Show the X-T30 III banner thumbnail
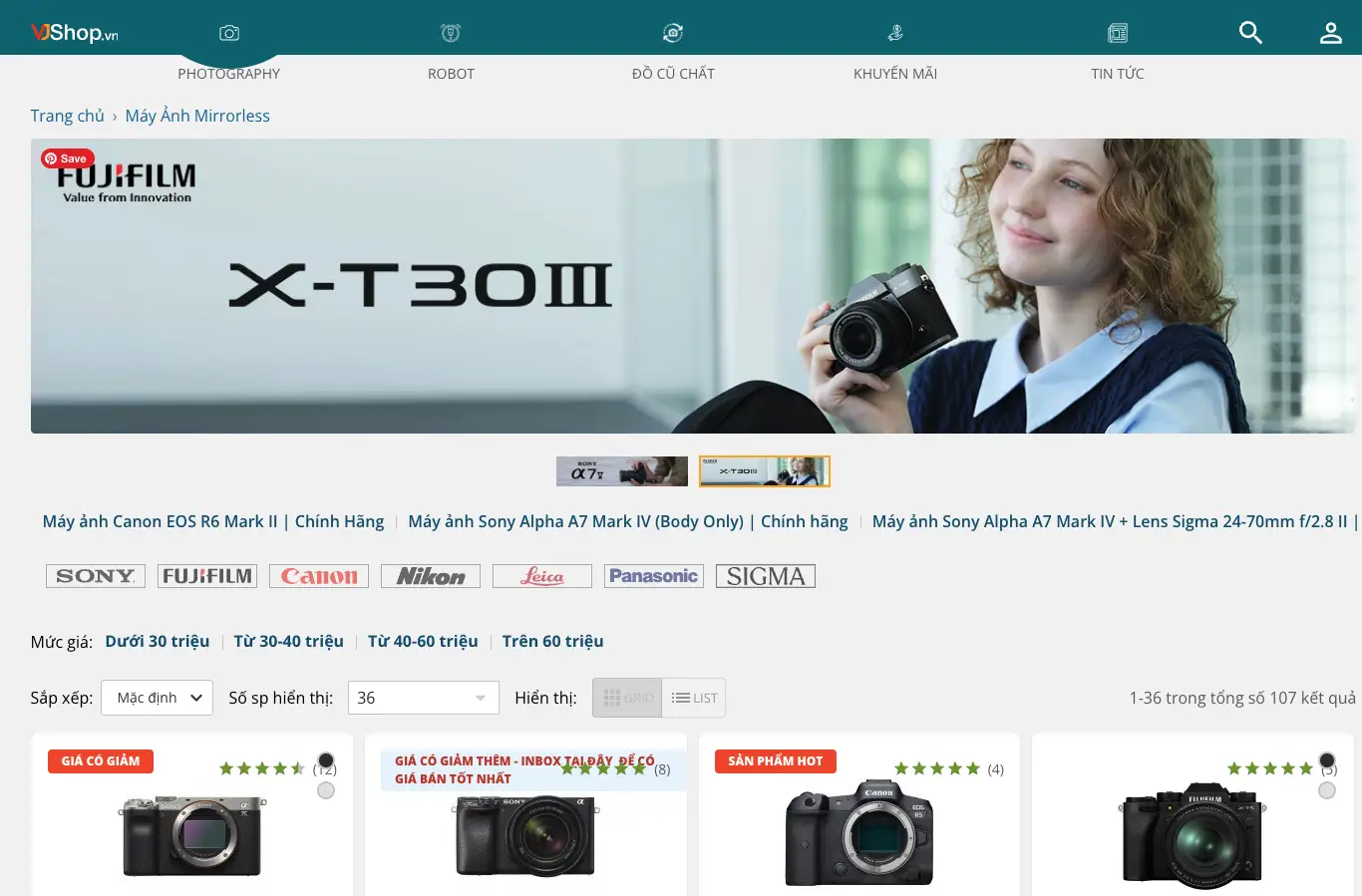 tap(765, 471)
